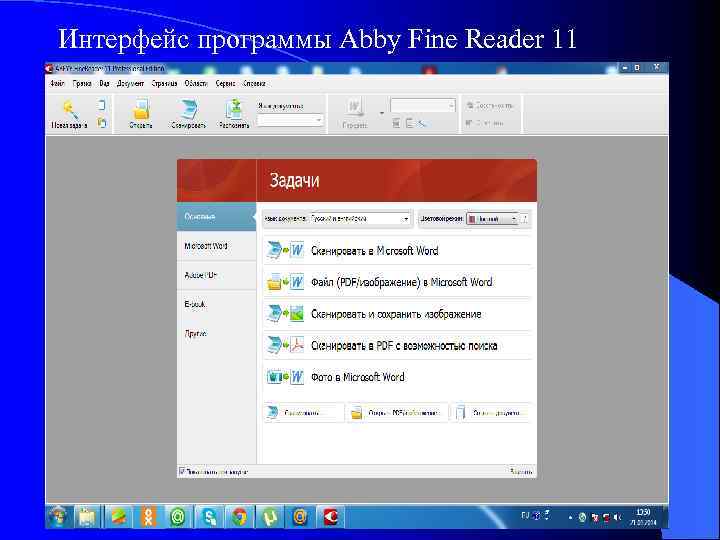
Task: Click the small lower document icon beside Новая задача
Action: click(x=101, y=123)
